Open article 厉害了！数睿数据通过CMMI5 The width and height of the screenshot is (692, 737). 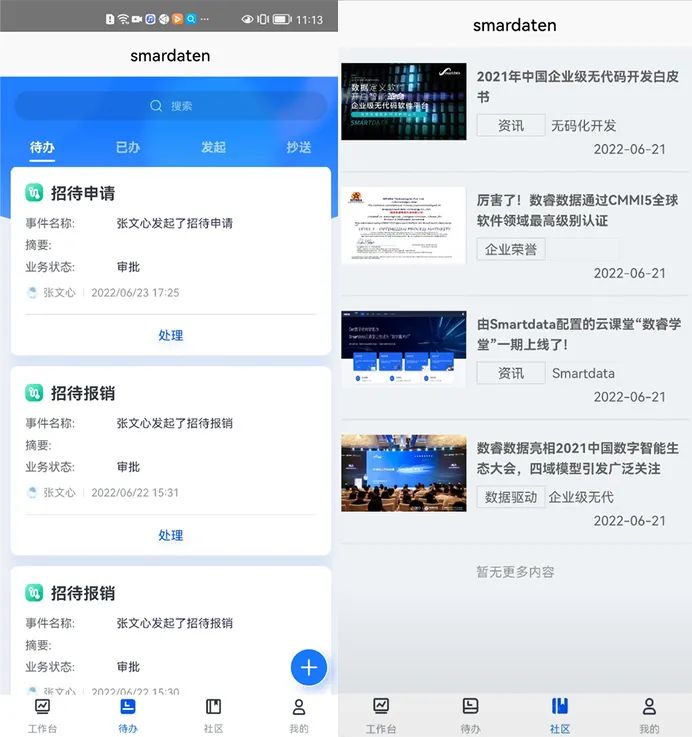(x=578, y=210)
